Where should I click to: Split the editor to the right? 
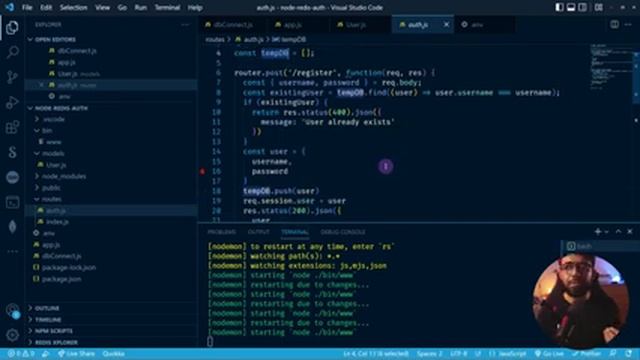(614, 24)
